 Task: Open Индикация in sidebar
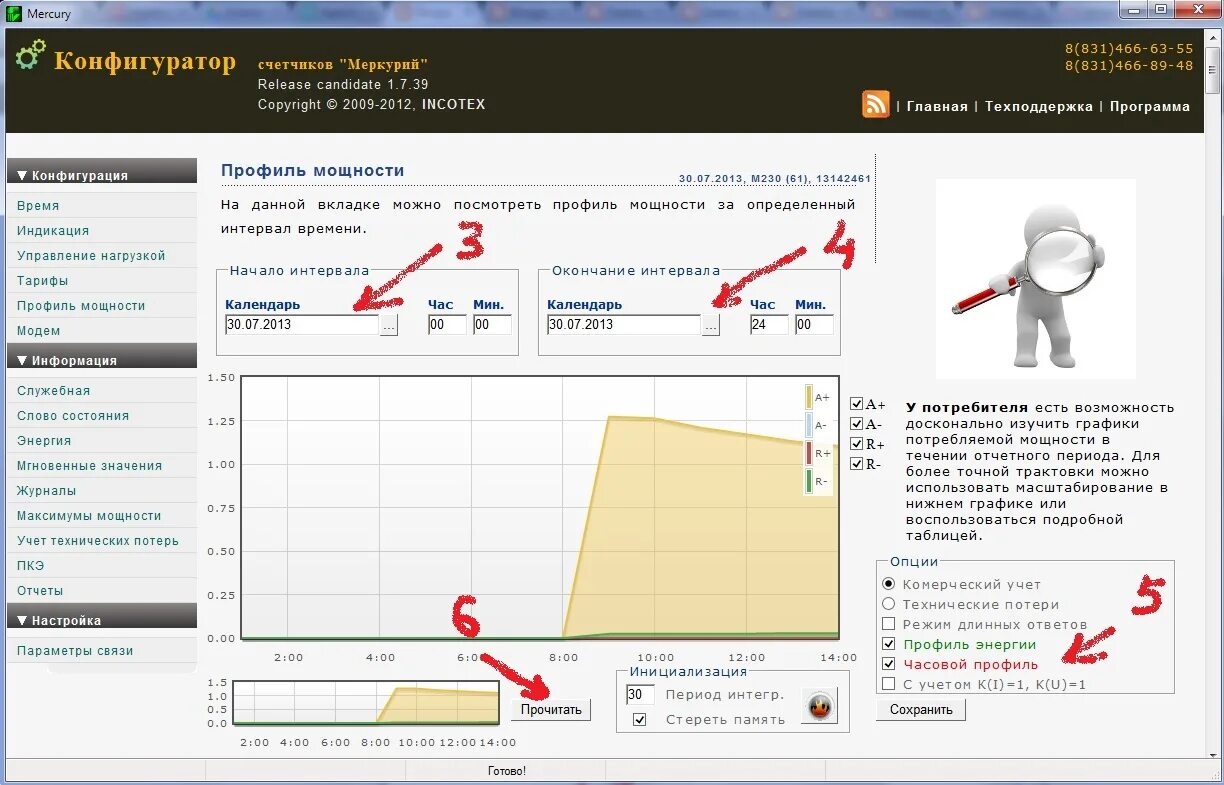pos(53,230)
